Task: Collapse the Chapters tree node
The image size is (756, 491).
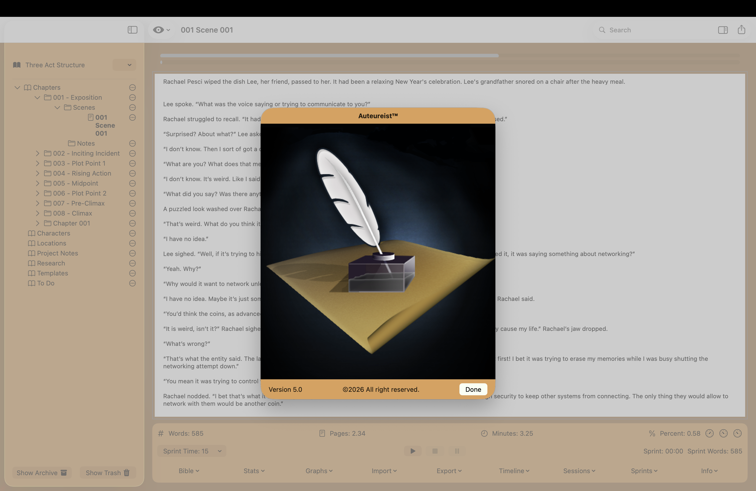Action: 17,88
